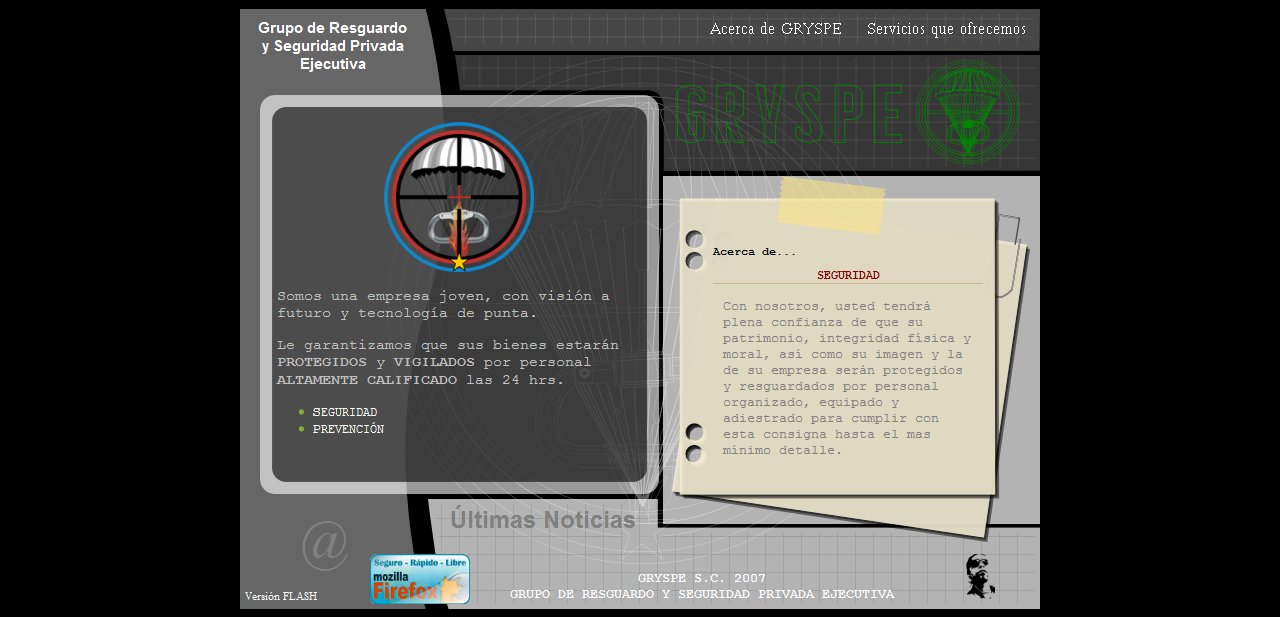Click the green parachute emblem in header
The height and width of the screenshot is (617, 1280).
click(x=967, y=113)
